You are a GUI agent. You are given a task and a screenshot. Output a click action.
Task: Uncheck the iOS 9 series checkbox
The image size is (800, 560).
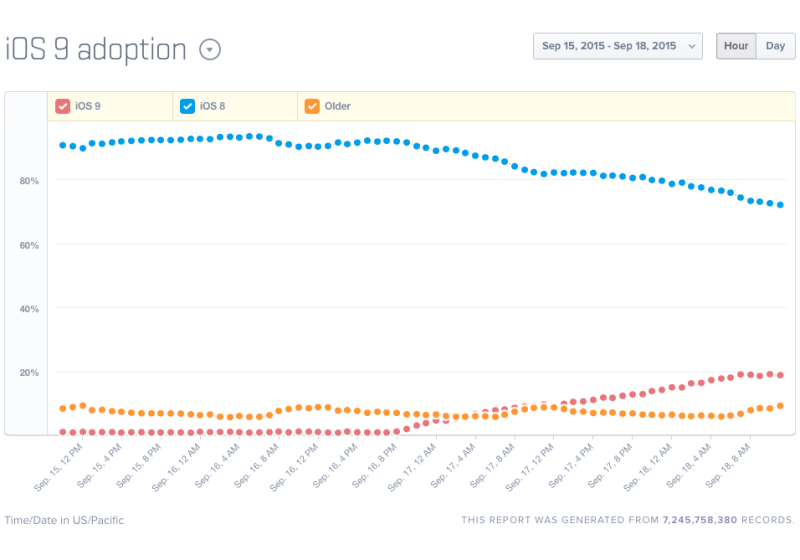point(62,106)
